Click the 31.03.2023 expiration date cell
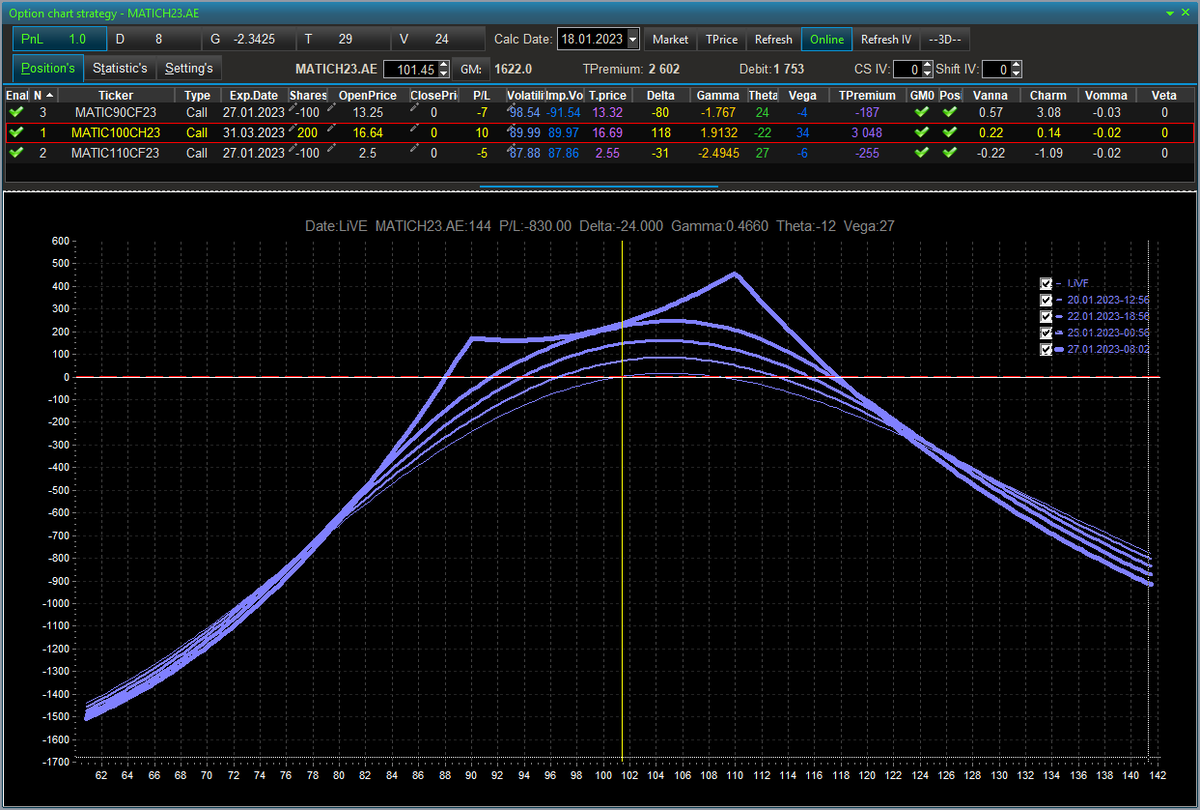 253,132
